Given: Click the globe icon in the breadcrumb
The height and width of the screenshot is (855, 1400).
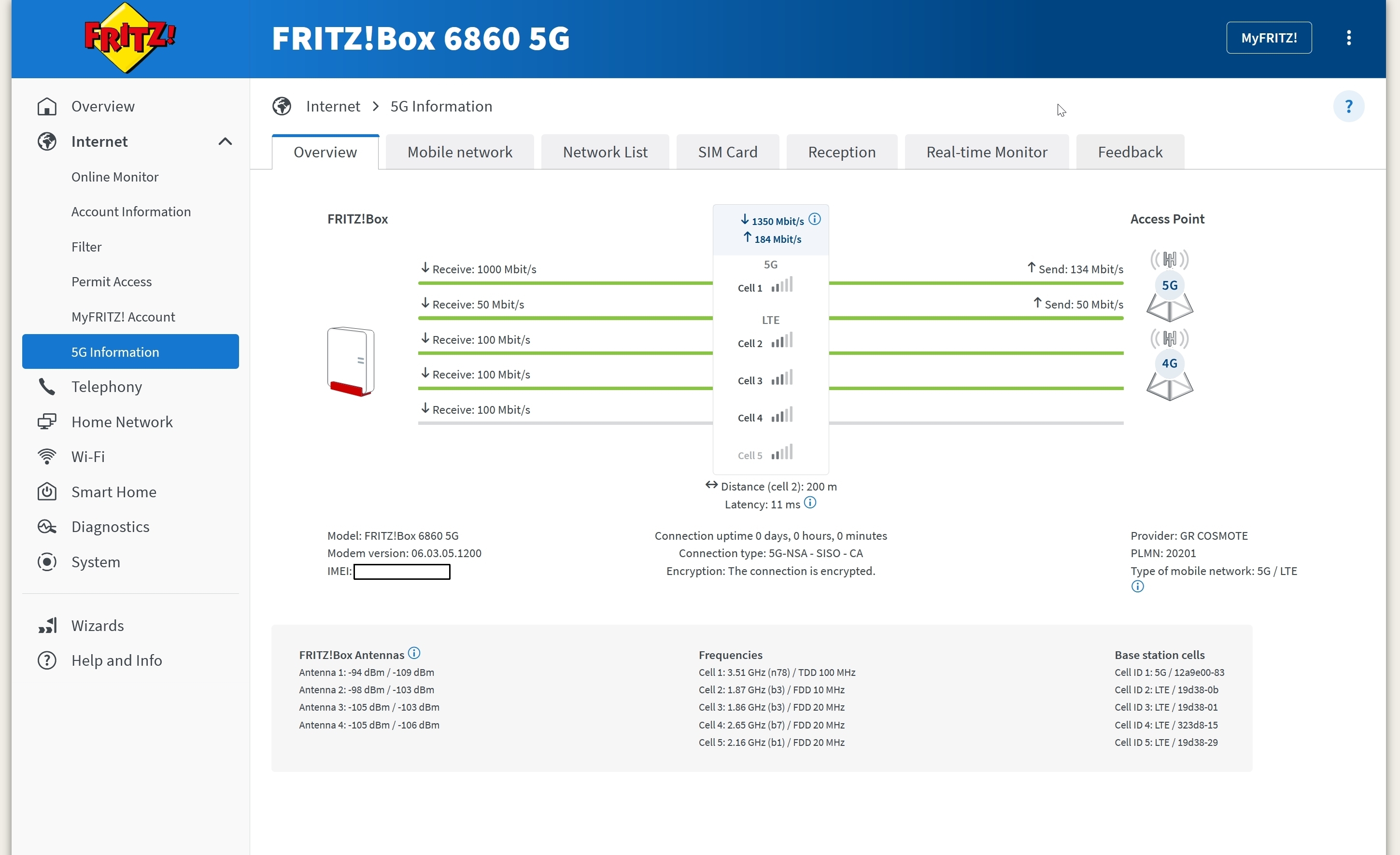Looking at the screenshot, I should [282, 106].
